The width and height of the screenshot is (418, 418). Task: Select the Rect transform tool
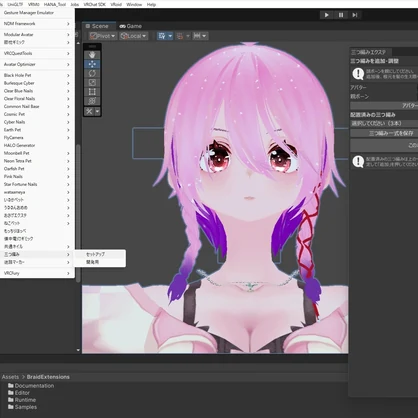tap(92, 92)
